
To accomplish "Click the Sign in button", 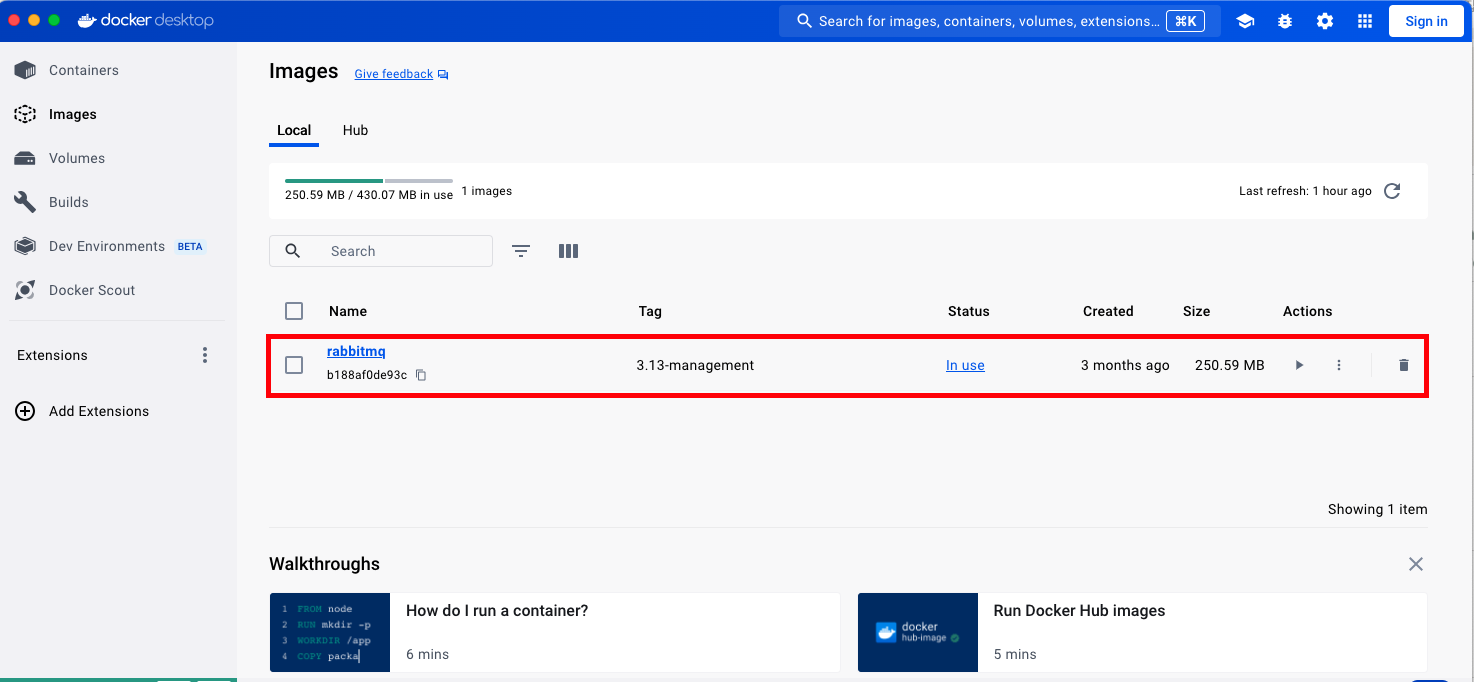I will tap(1426, 21).
